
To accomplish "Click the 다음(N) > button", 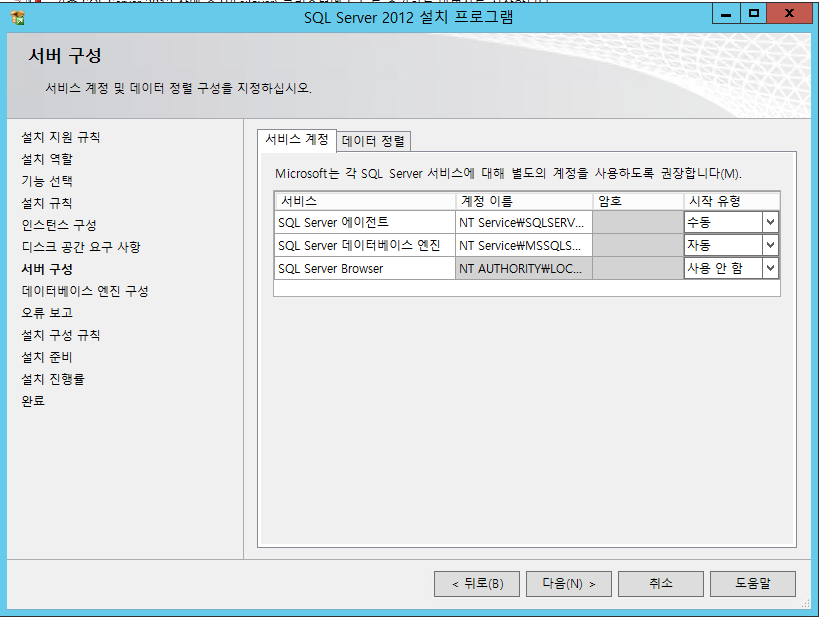I will coord(566,583).
